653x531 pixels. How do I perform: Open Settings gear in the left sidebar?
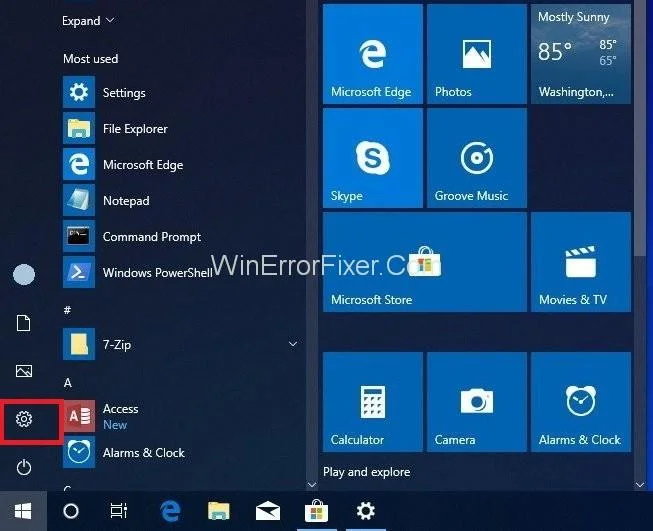[24, 419]
